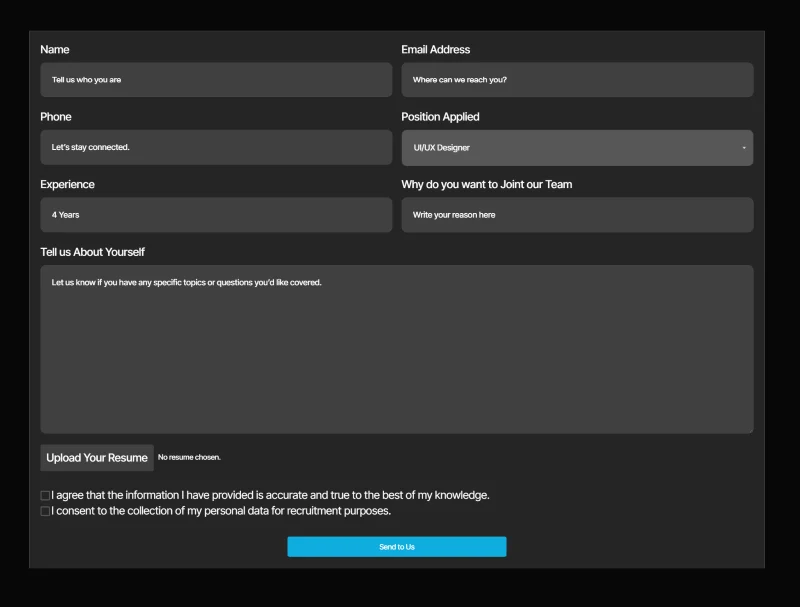This screenshot has width=800, height=607.
Task: Check the personal data consent checkbox
Action: pyautogui.click(x=45, y=511)
